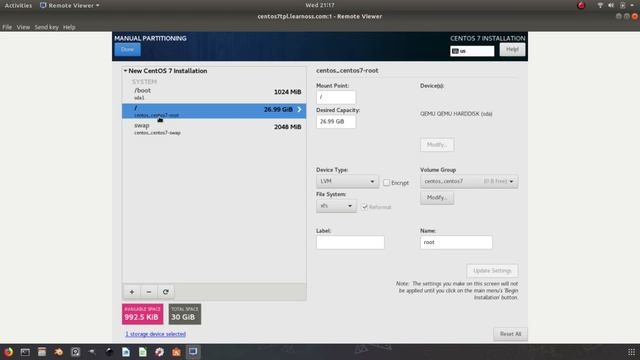Click Activities in the top bar

(x=18, y=5)
